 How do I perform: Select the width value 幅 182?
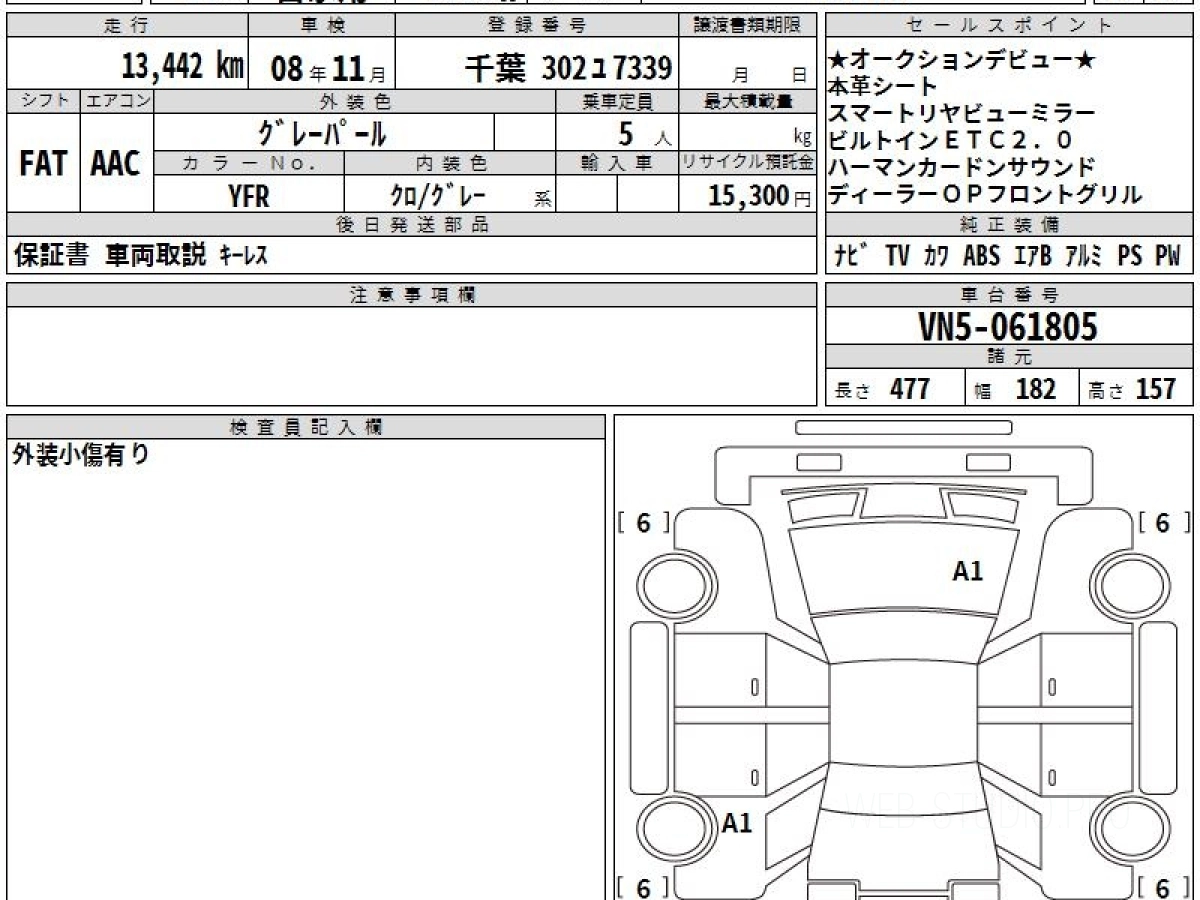[x=1016, y=389]
